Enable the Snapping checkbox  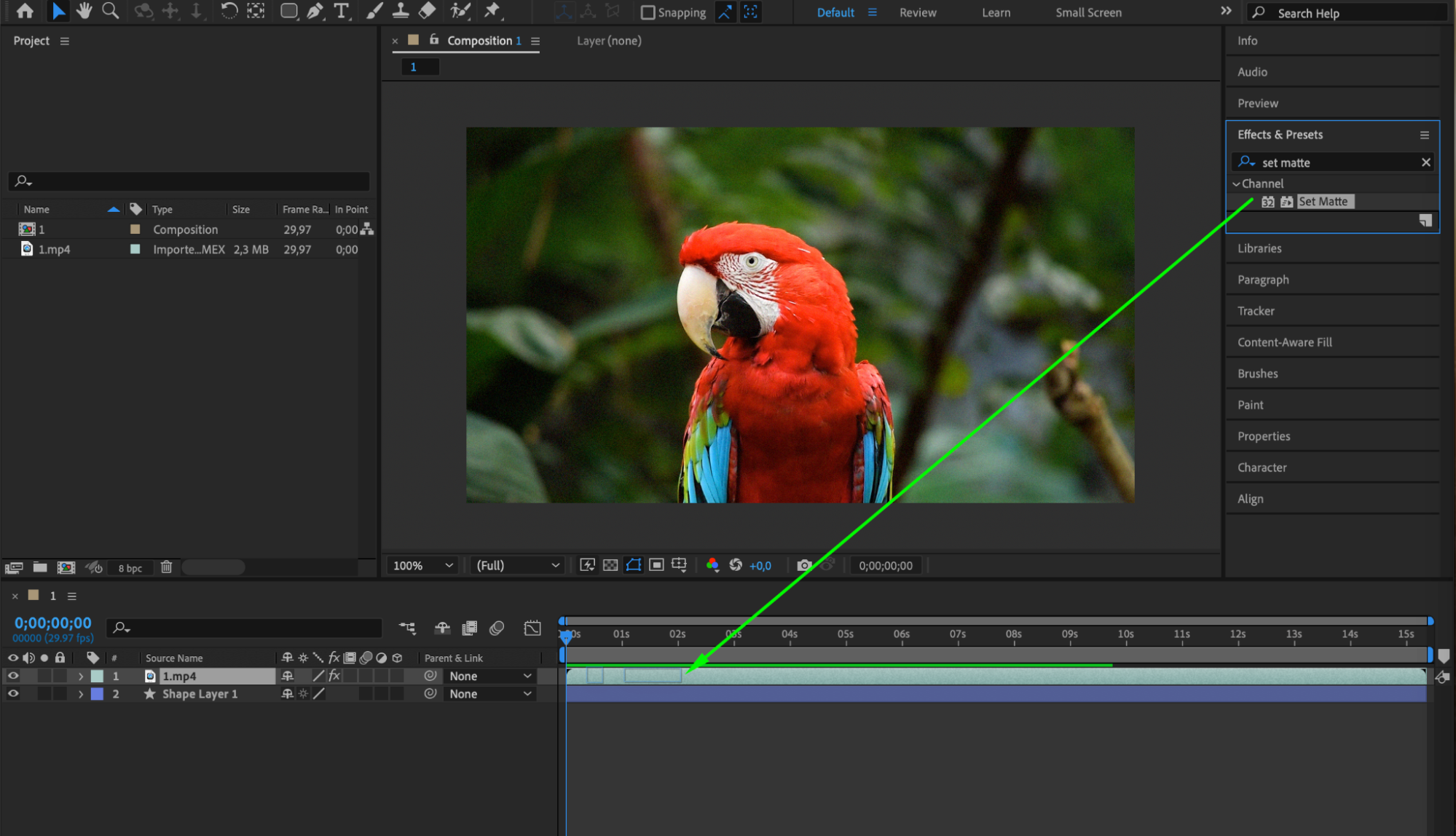click(648, 12)
